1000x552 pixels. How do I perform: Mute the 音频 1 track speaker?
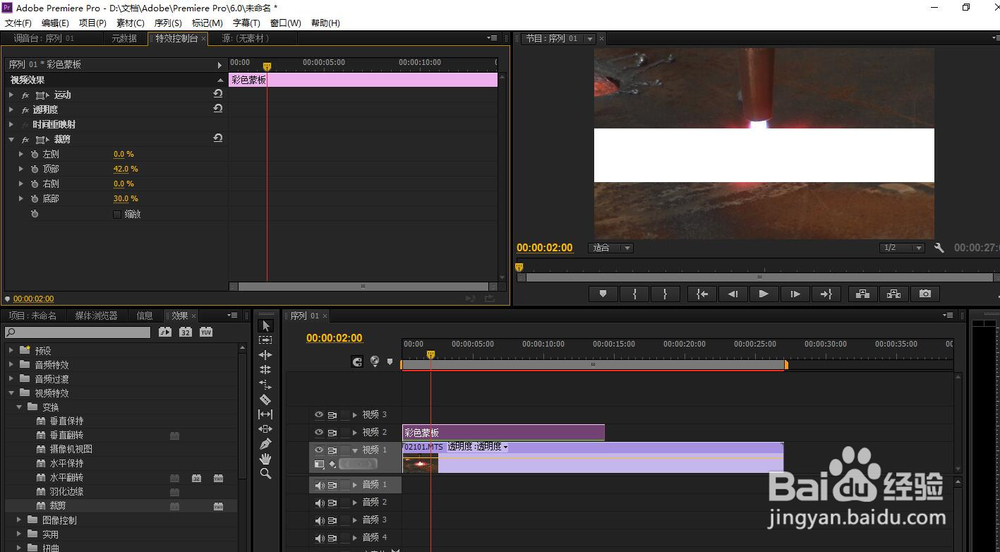coord(320,485)
